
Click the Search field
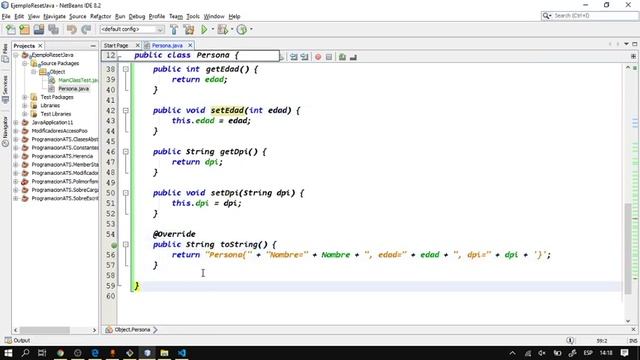[590, 16]
